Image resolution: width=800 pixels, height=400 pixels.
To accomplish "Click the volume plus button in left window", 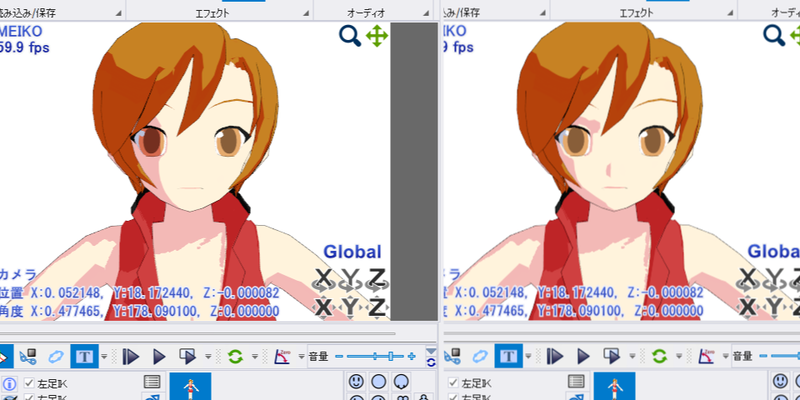I will pyautogui.click(x=412, y=356).
